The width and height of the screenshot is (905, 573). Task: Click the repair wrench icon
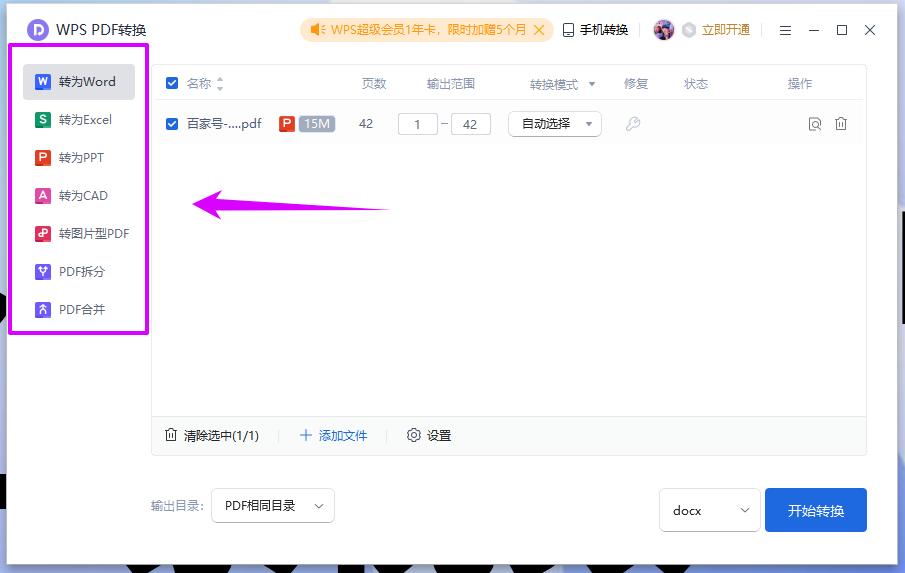[633, 124]
